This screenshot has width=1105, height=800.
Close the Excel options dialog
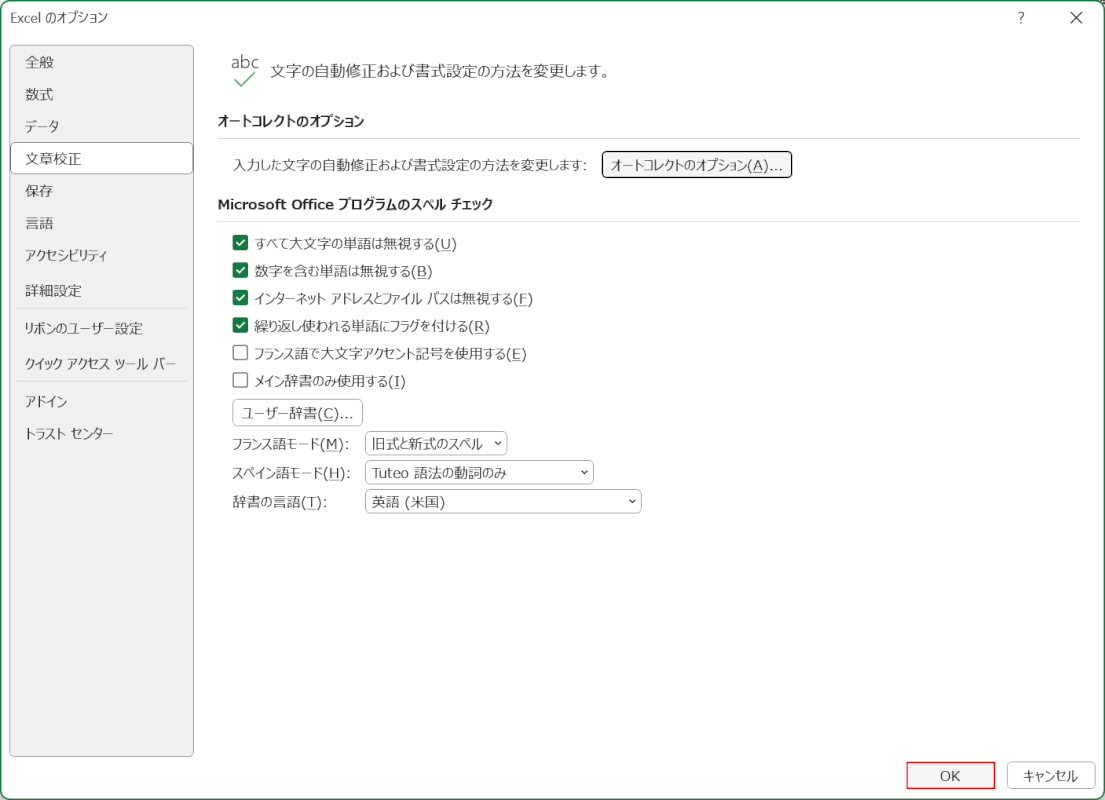1076,18
